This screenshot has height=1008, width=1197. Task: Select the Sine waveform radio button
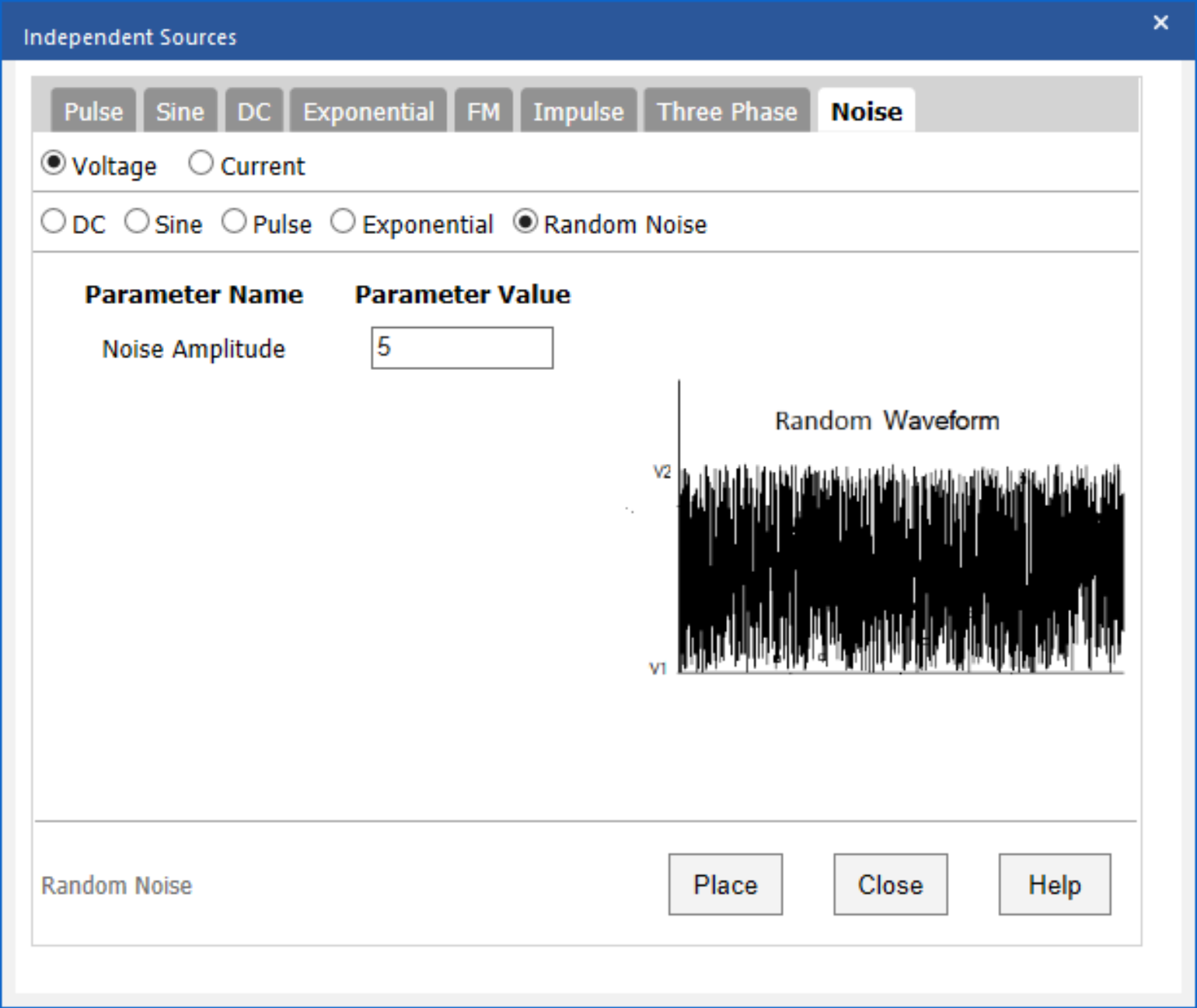pyautogui.click(x=137, y=221)
